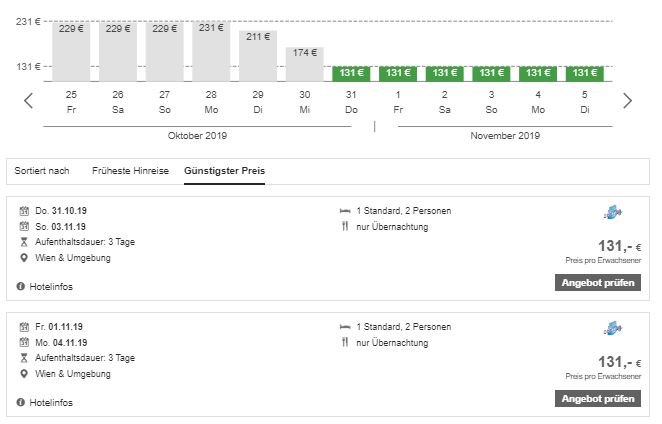The width and height of the screenshot is (662, 424).
Task: Select the 231 € price bar for Monday 28
Action: (211, 51)
